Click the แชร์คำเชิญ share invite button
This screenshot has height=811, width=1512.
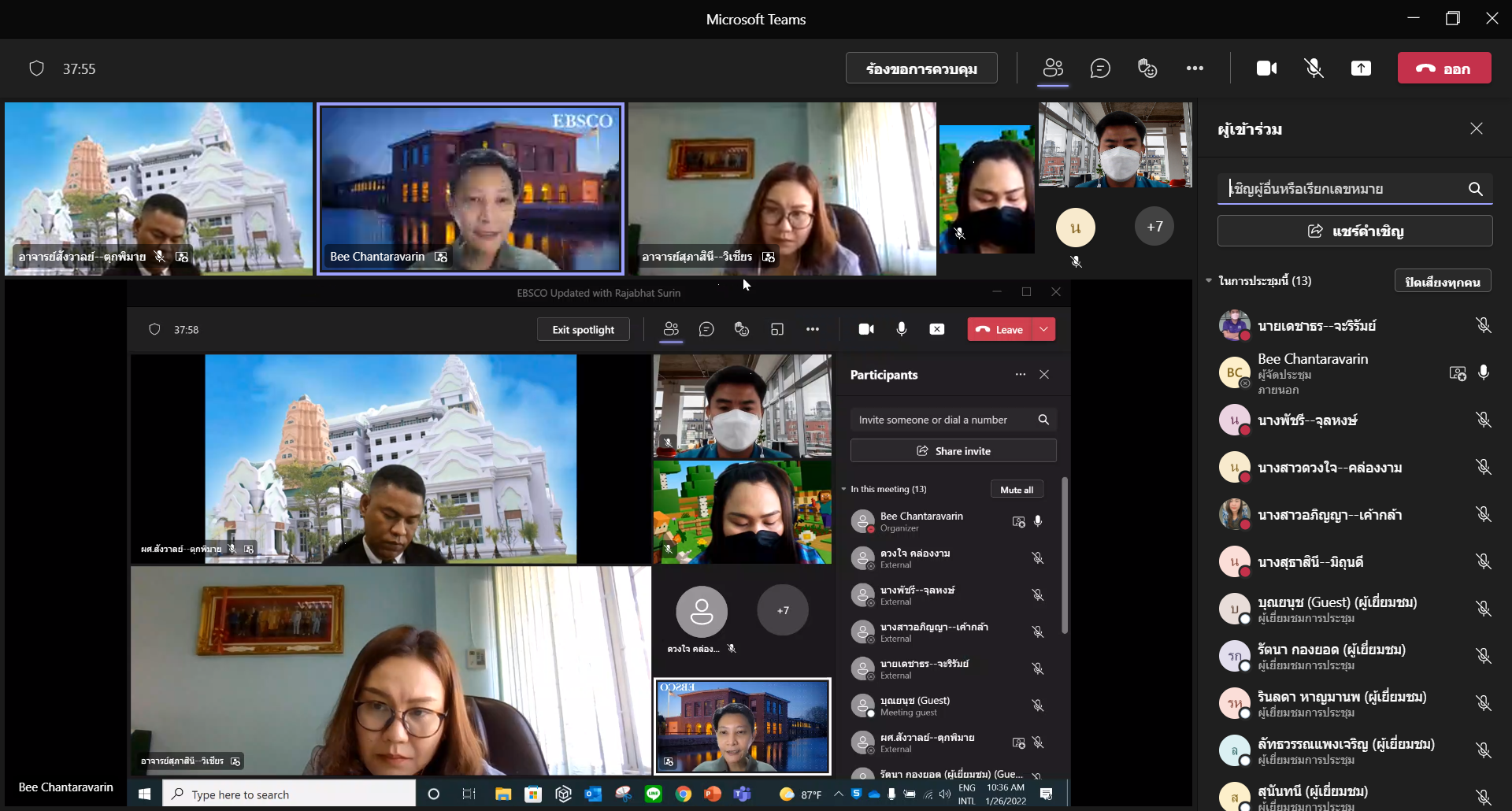pyautogui.click(x=1354, y=231)
